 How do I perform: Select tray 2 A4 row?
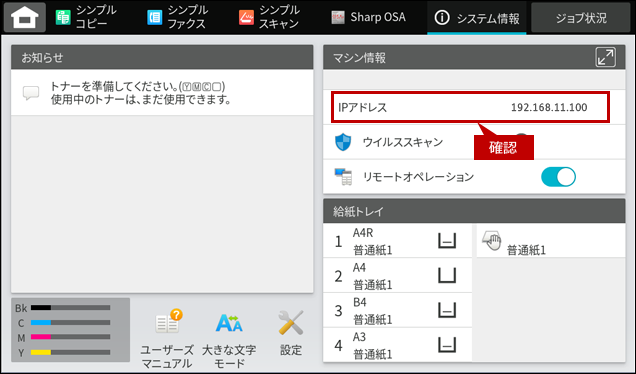click(398, 275)
